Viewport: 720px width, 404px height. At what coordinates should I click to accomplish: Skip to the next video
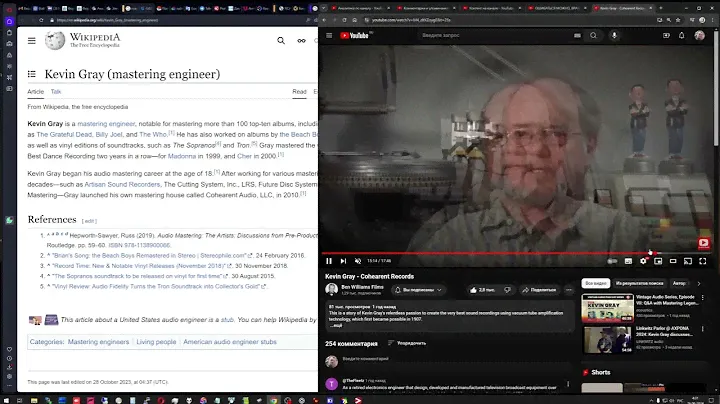[x=343, y=261]
